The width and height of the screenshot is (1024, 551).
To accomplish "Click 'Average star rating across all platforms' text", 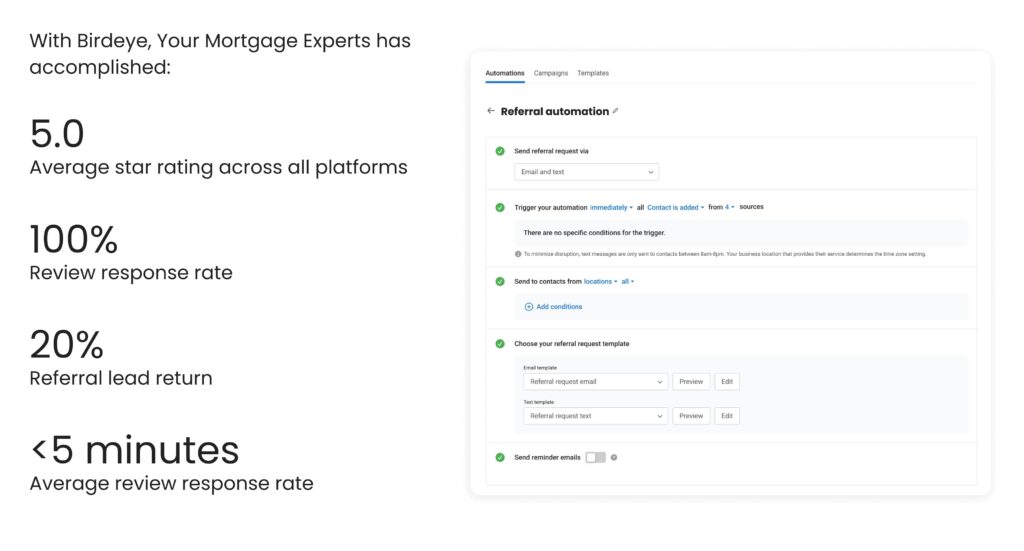I will click(x=218, y=168).
